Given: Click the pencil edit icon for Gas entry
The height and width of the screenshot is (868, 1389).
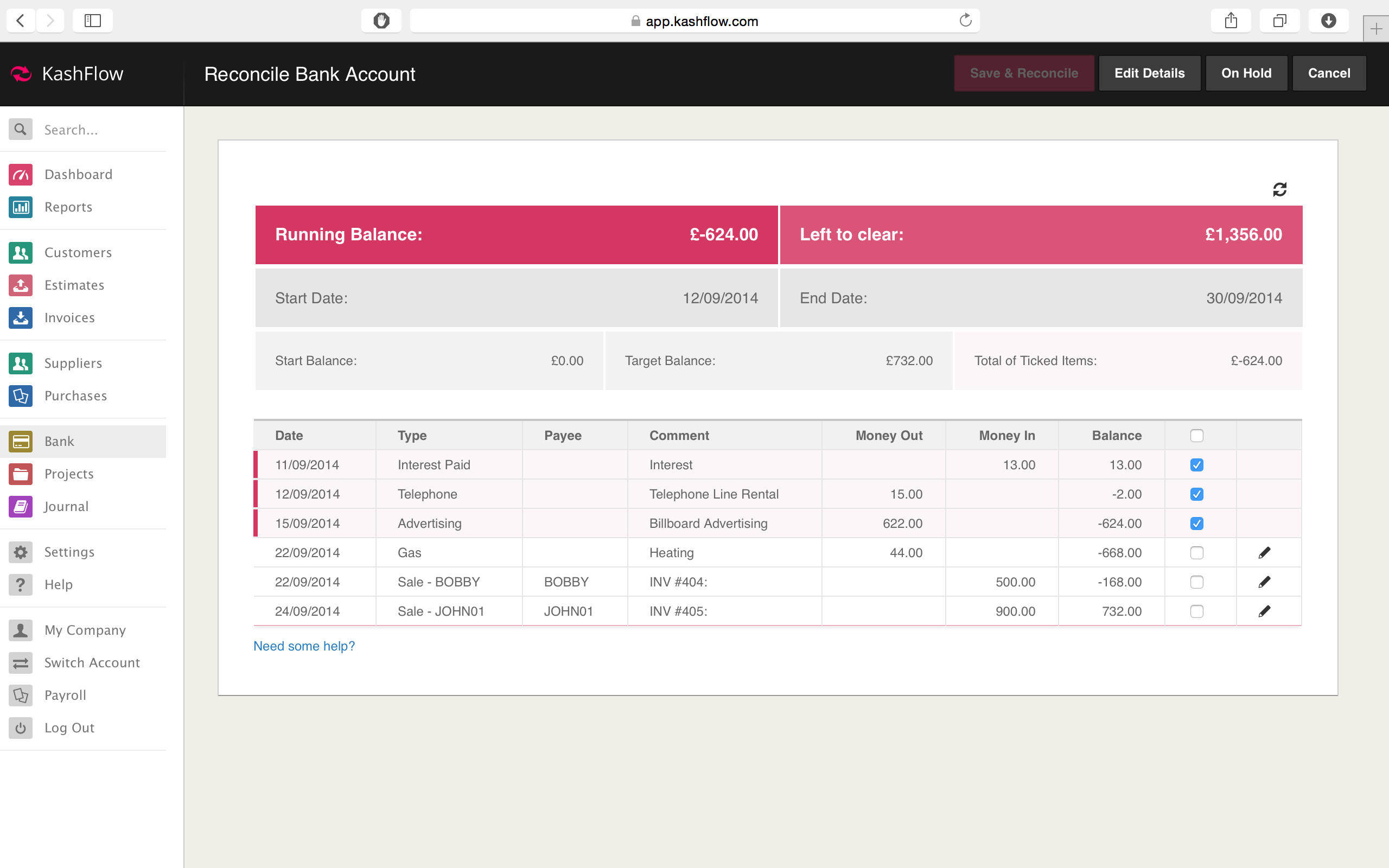Looking at the screenshot, I should pos(1264,552).
